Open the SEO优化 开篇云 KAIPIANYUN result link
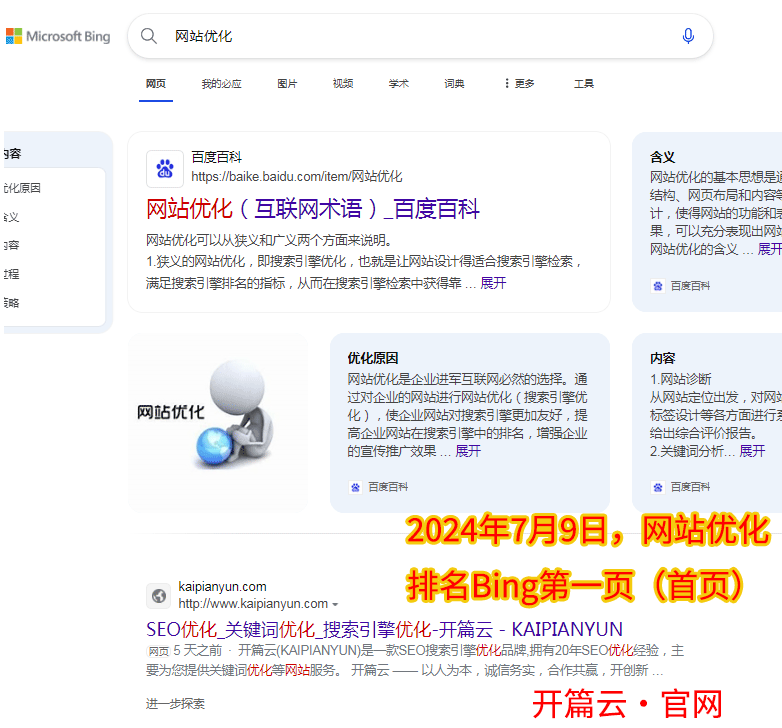Image resolution: width=782 pixels, height=728 pixels. tap(384, 629)
